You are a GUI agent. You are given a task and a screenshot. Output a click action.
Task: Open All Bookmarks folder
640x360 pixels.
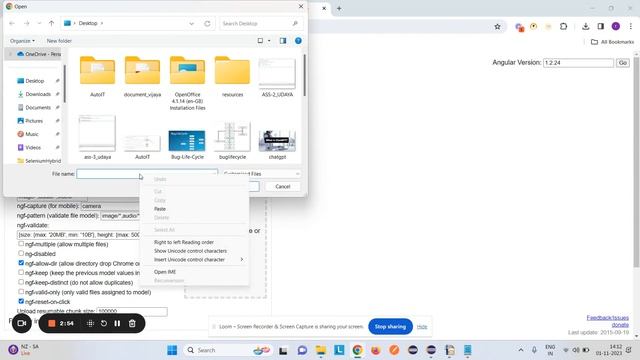coord(612,42)
